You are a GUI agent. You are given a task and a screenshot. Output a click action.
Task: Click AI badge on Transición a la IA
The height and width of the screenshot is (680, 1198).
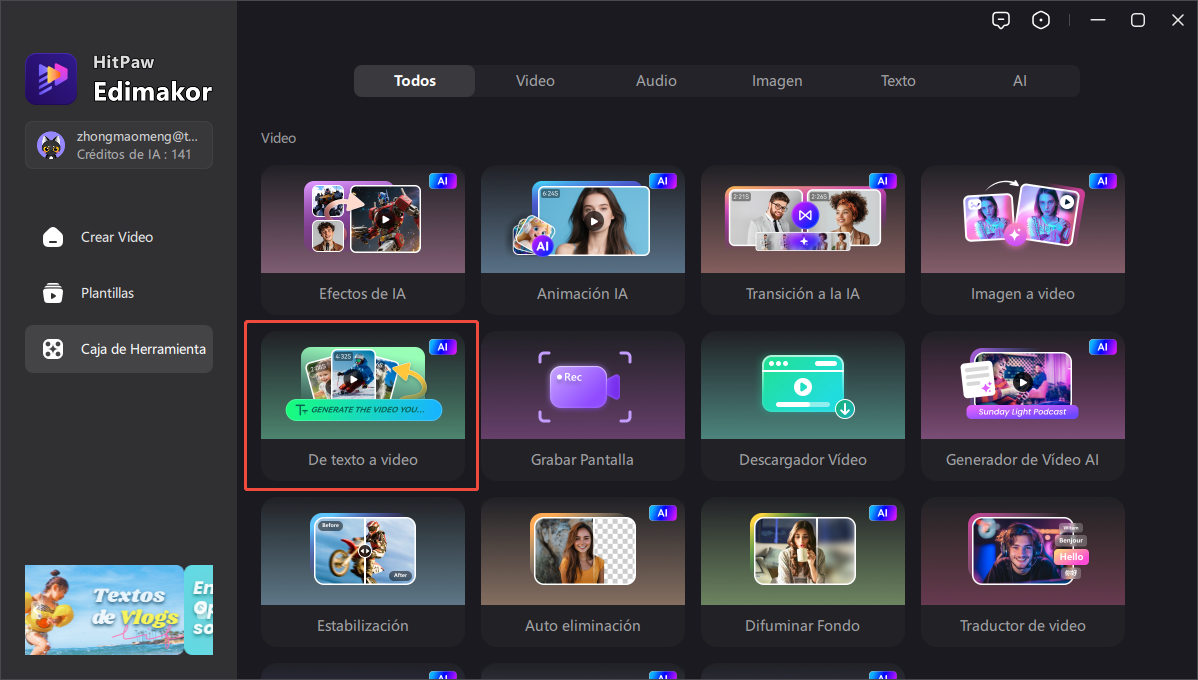coord(882,181)
